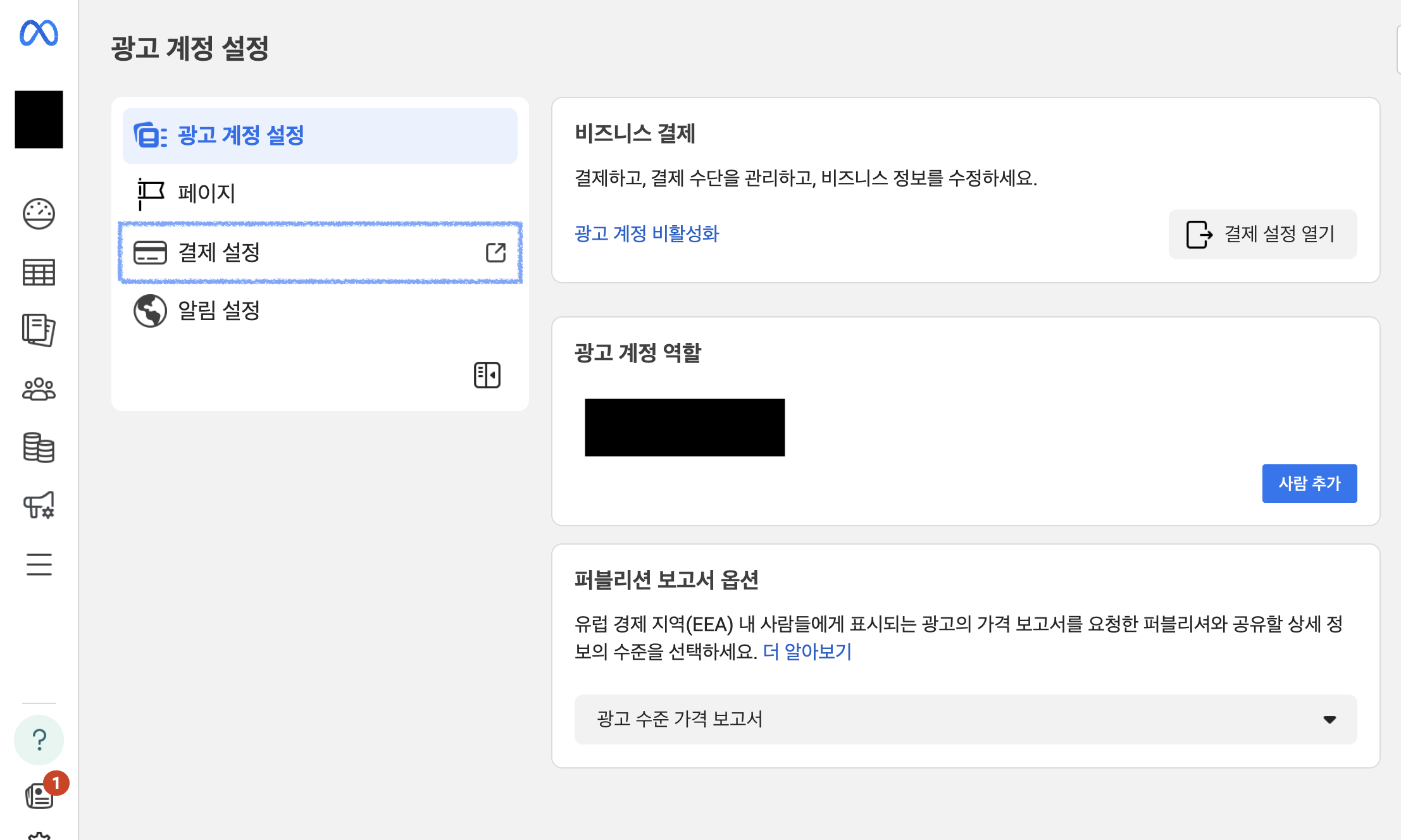Click the Meta logo icon
1401x840 pixels.
tap(39, 33)
